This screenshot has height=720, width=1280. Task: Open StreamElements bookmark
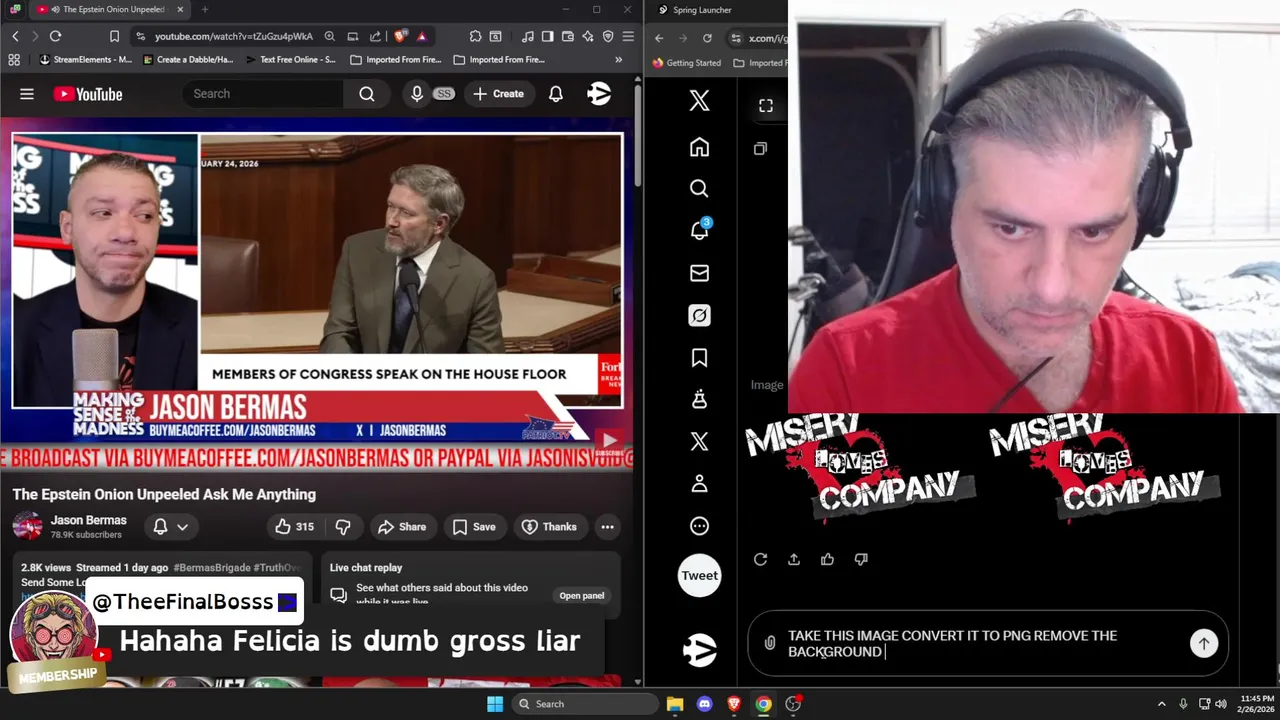(85, 60)
